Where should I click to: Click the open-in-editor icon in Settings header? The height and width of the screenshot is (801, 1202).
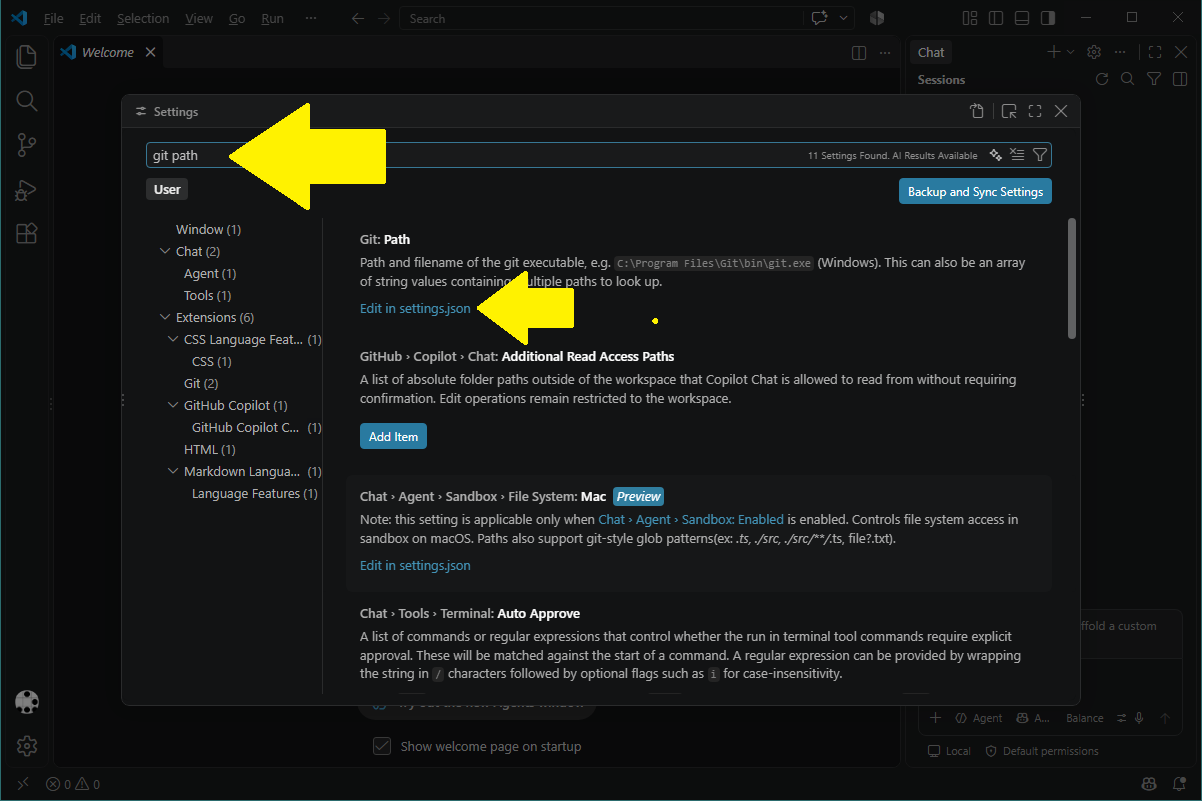[x=1009, y=112]
